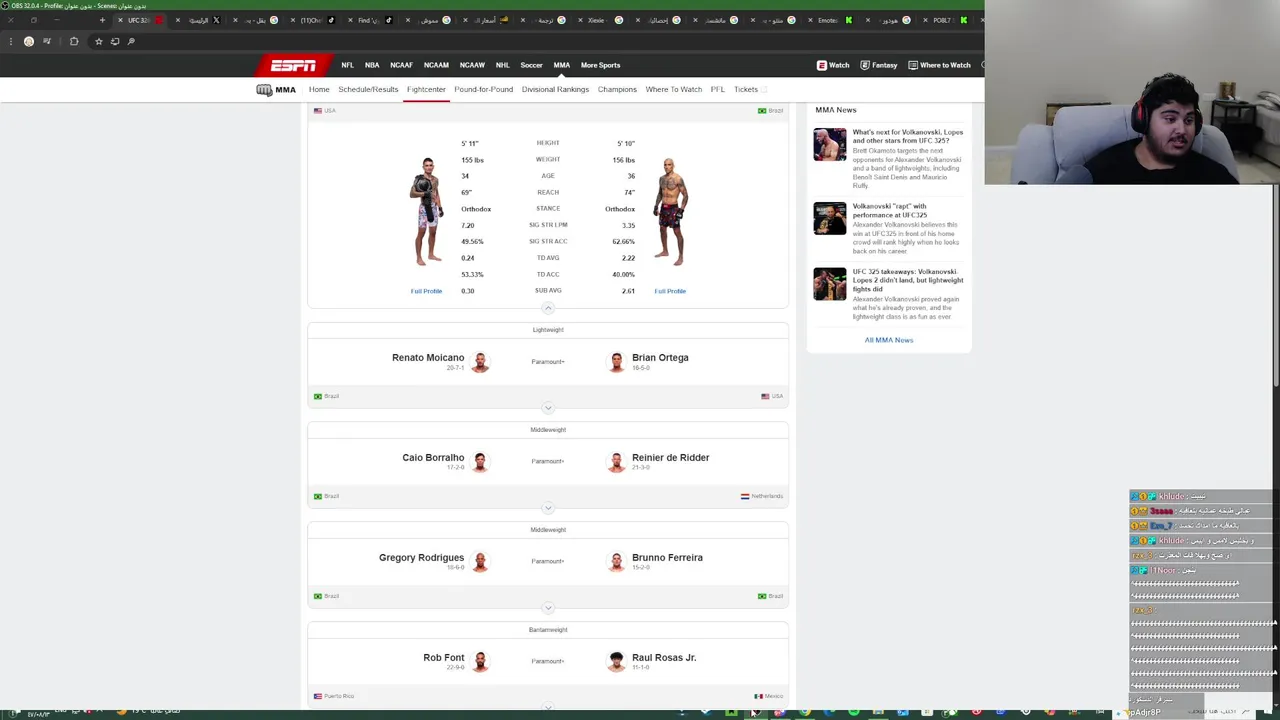Open ESPN Fantasy from header
This screenshot has width=1280, height=720.
pyautogui.click(x=879, y=65)
